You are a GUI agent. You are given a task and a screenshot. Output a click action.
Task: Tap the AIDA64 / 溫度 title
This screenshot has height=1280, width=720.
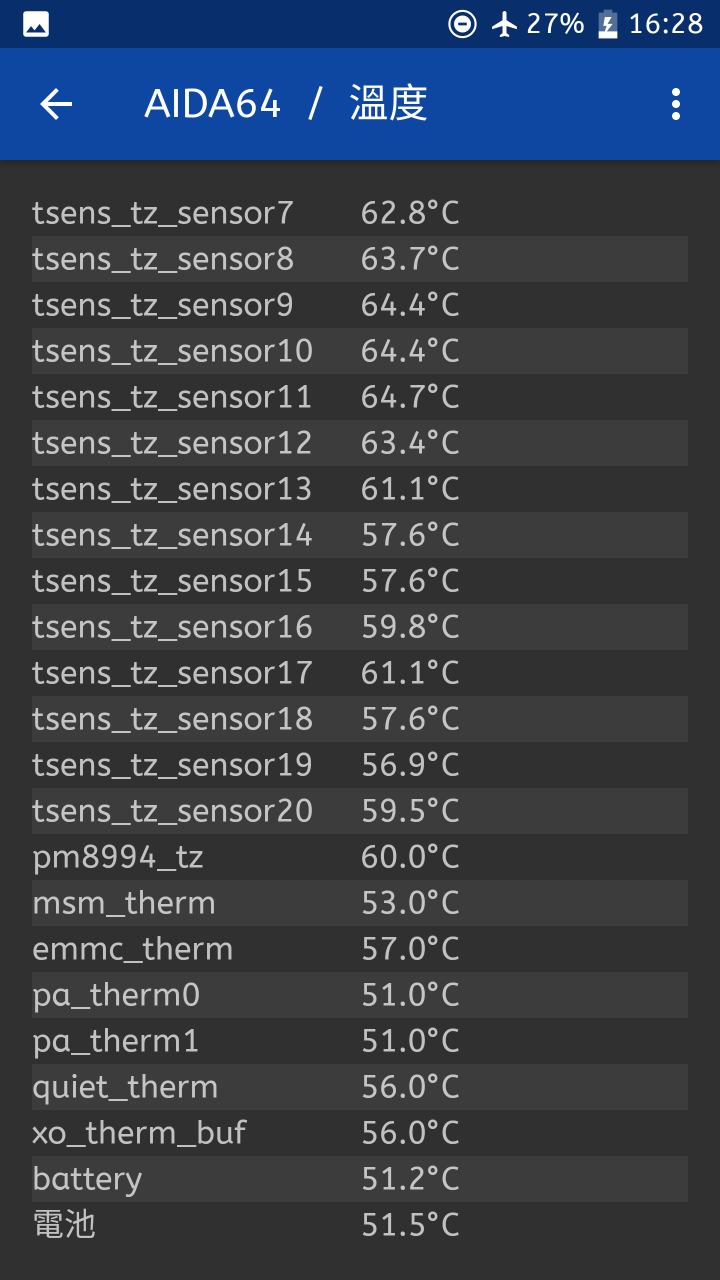[286, 104]
